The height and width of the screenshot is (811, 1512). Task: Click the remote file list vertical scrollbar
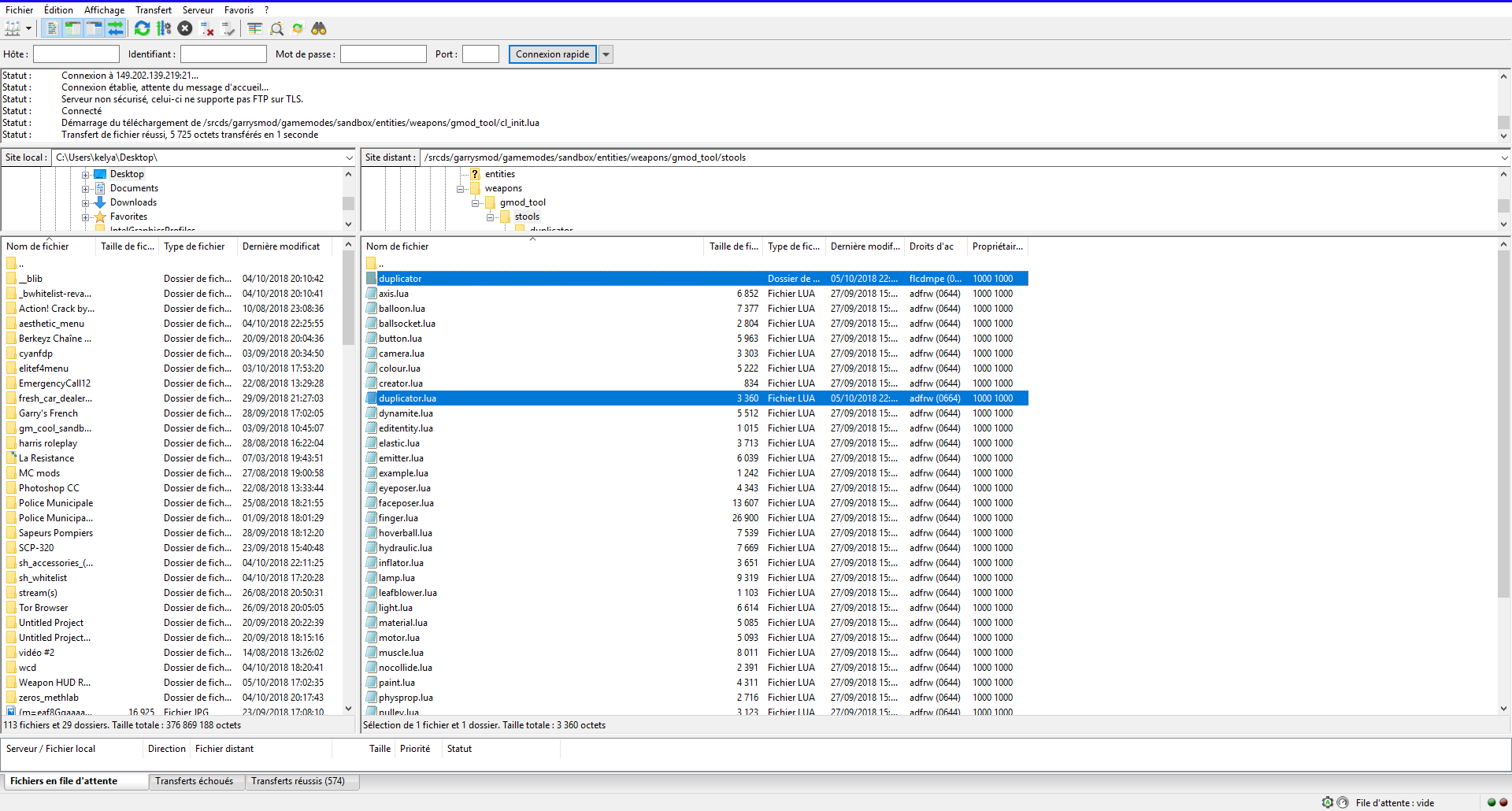pyautogui.click(x=1503, y=425)
